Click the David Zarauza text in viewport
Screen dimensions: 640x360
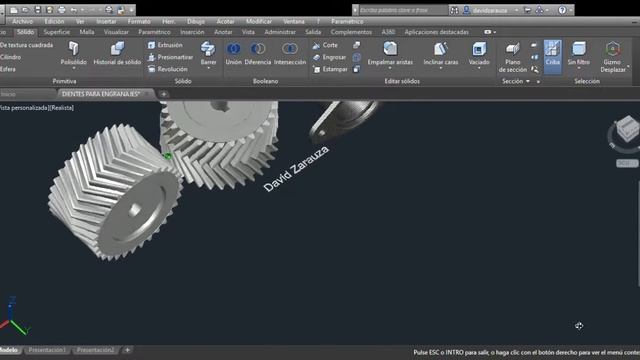coord(296,169)
